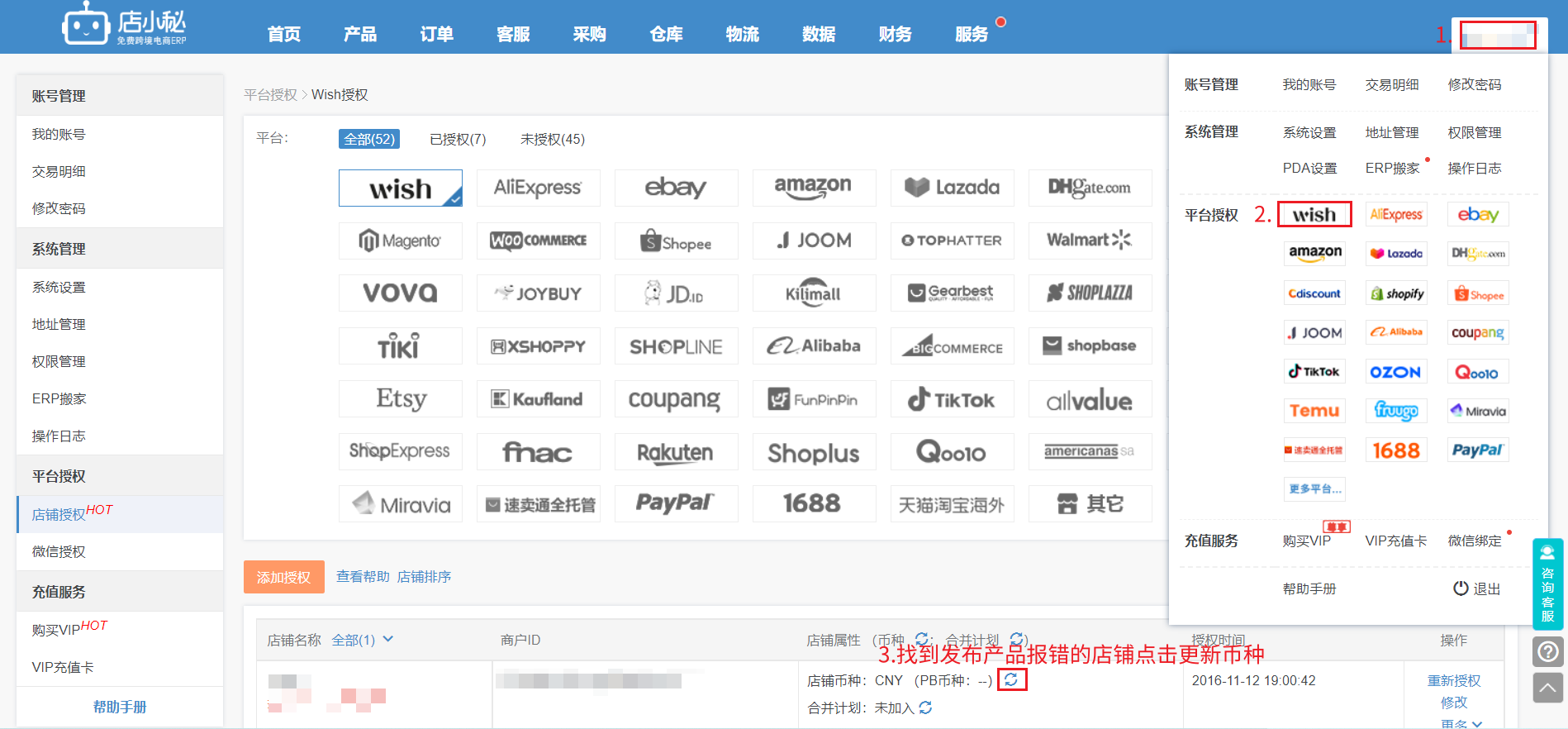Click the 添加授权 button

coord(283,577)
